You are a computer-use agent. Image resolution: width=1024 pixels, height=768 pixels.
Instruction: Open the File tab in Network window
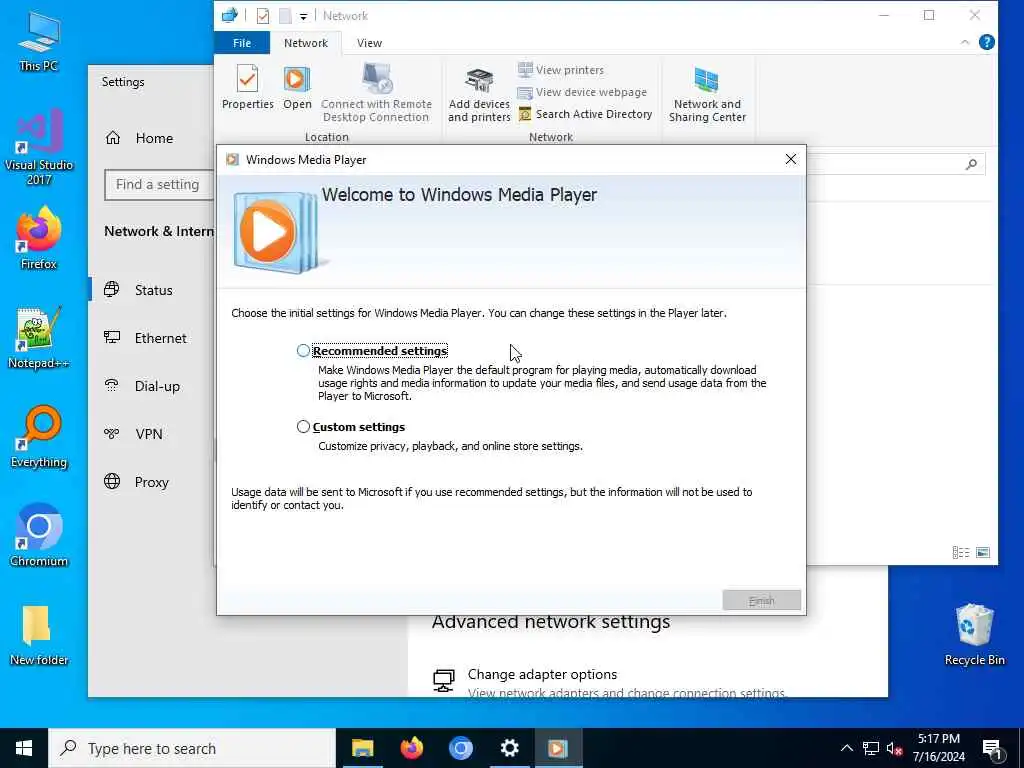point(242,43)
